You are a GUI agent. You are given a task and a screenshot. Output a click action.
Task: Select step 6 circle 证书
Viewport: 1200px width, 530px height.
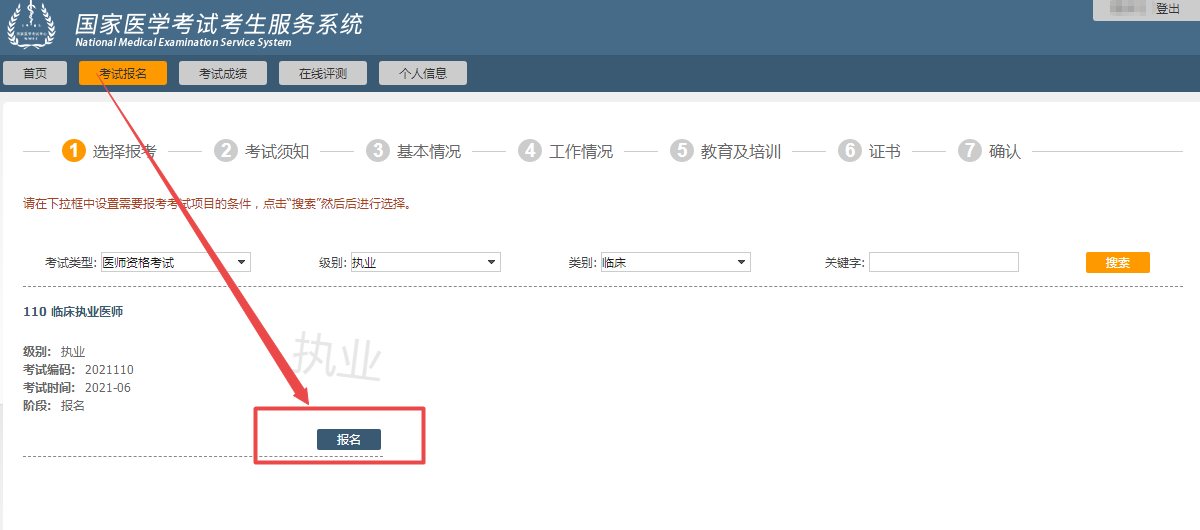click(x=849, y=151)
